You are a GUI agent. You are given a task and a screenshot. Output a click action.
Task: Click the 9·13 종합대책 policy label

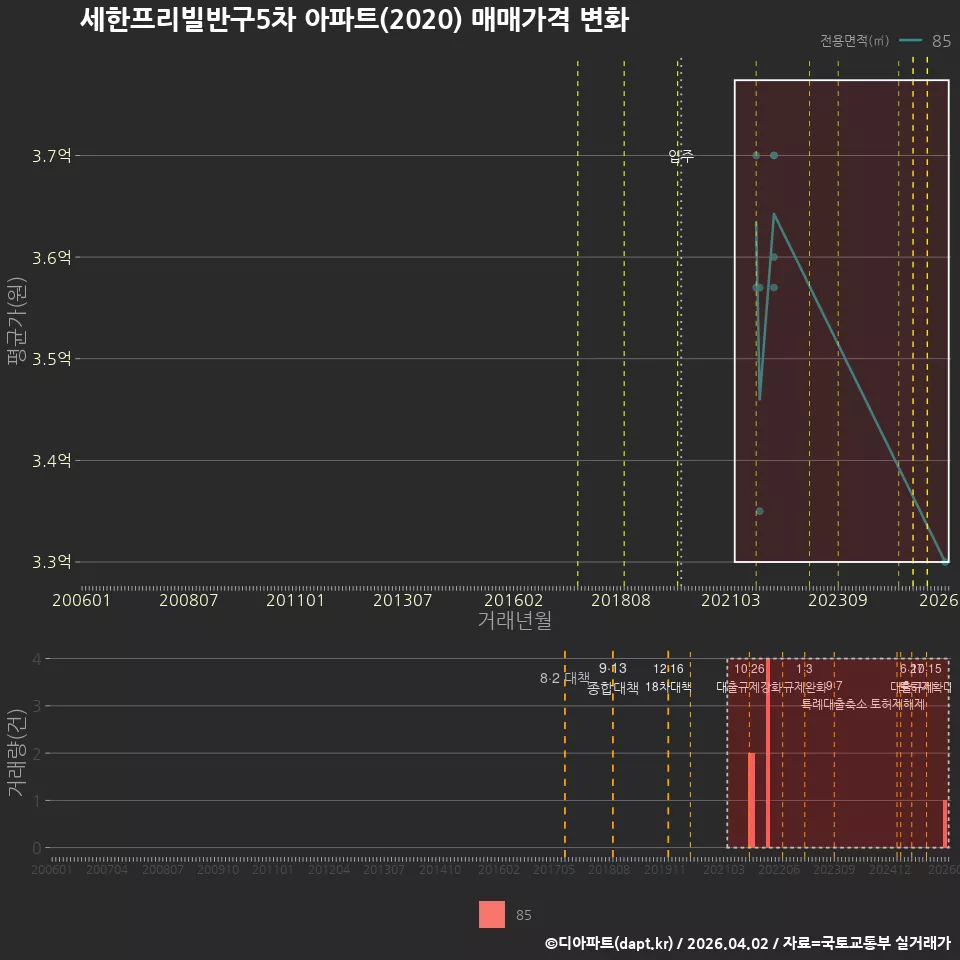pyautogui.click(x=612, y=678)
